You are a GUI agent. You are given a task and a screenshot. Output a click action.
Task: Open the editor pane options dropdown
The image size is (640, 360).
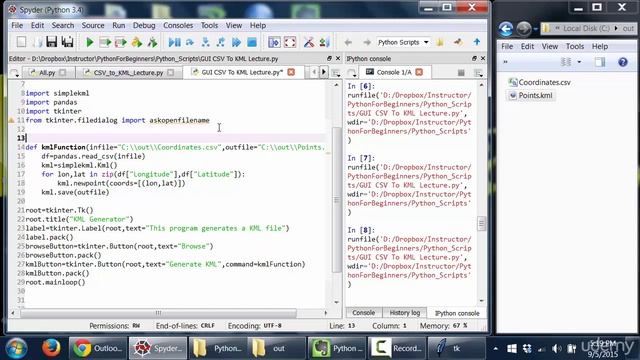coord(336,73)
